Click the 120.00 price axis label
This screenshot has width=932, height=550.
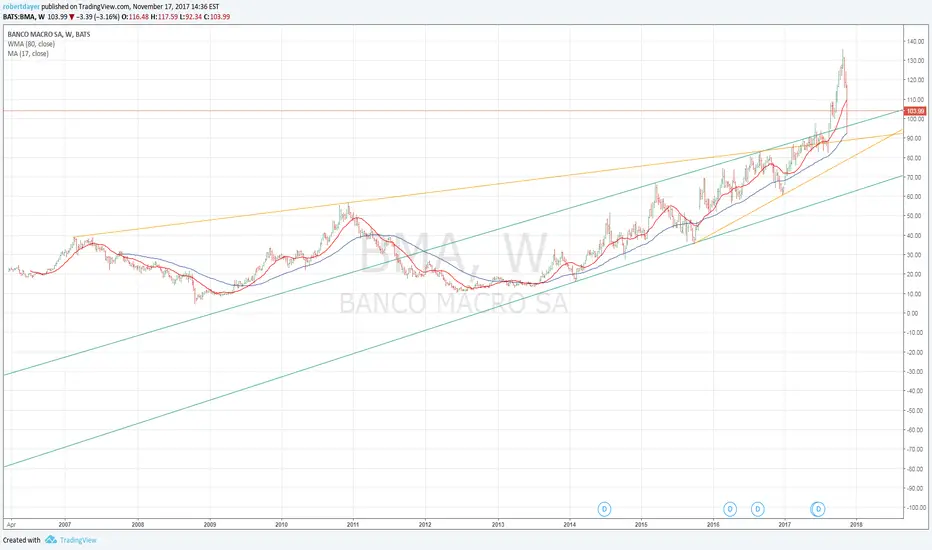(x=915, y=80)
